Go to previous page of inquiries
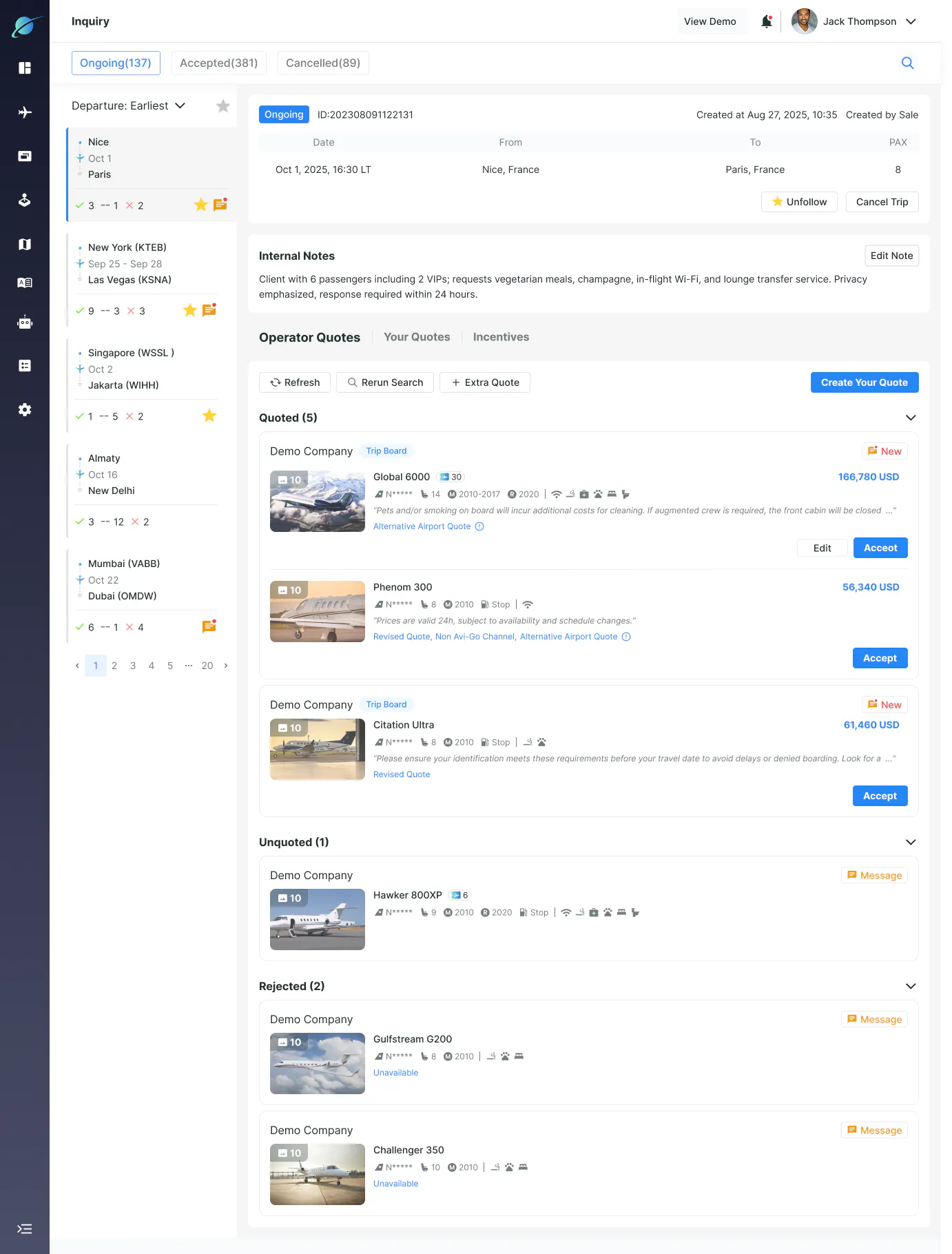This screenshot has width=952, height=1254. click(77, 666)
